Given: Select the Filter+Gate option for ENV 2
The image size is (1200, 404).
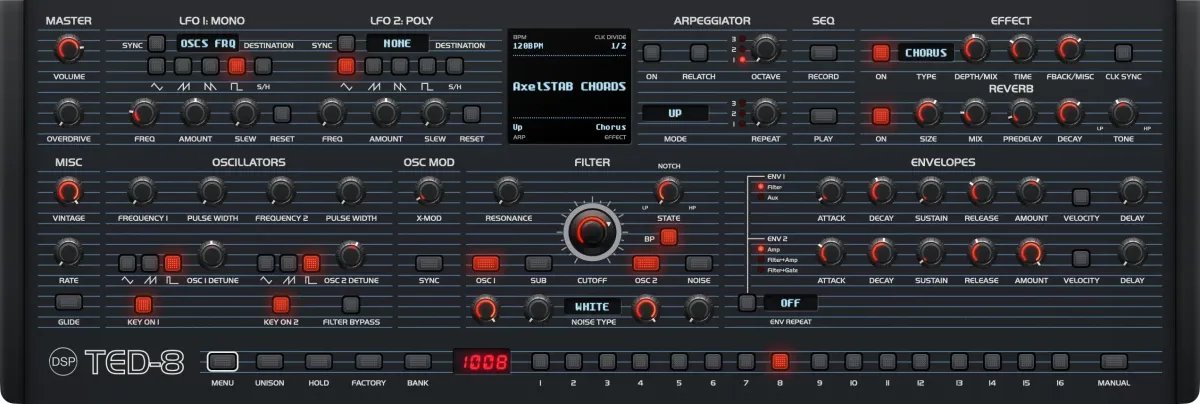Looking at the screenshot, I should 777,270.
